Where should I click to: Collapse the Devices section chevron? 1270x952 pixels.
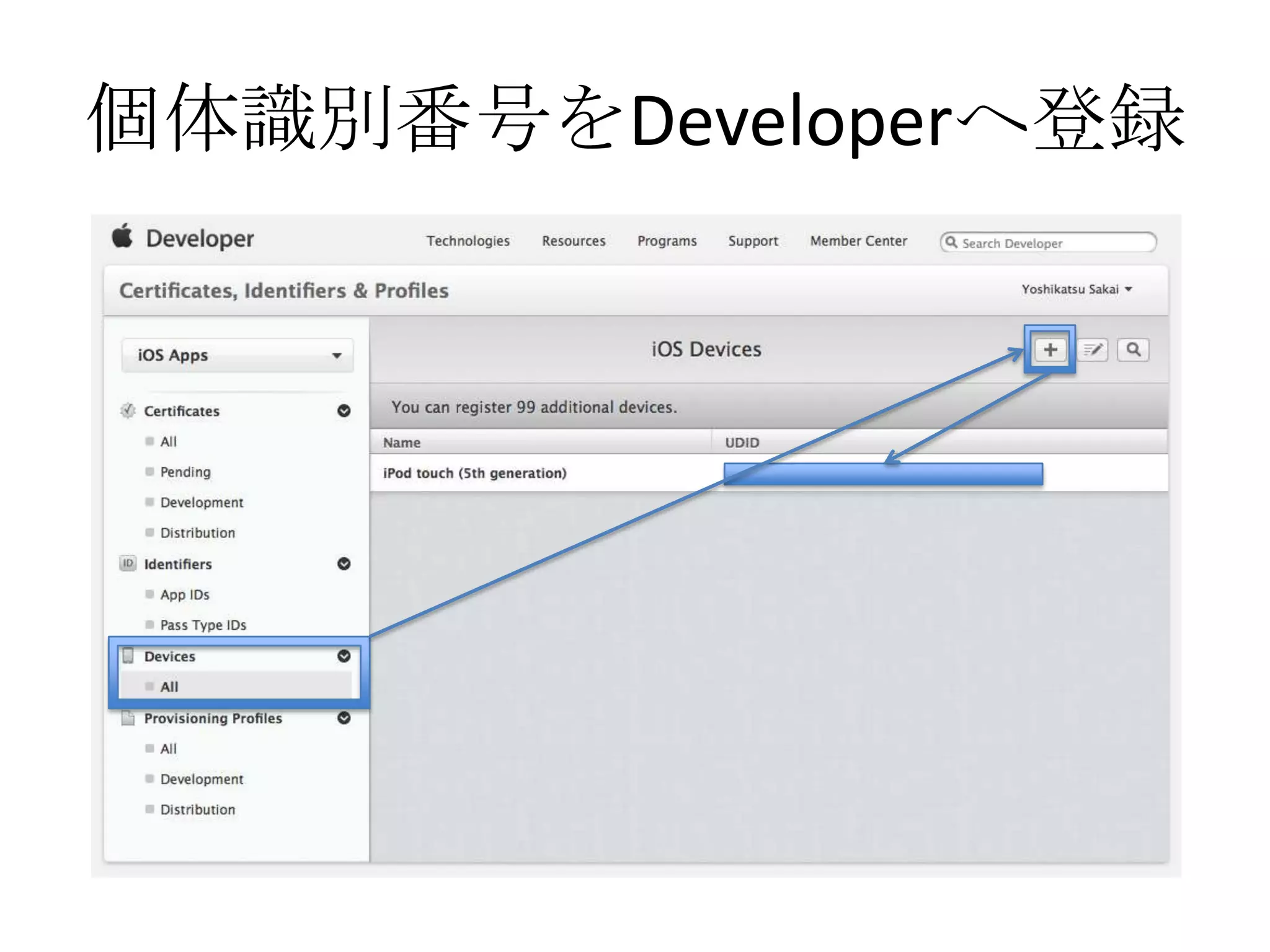(344, 656)
